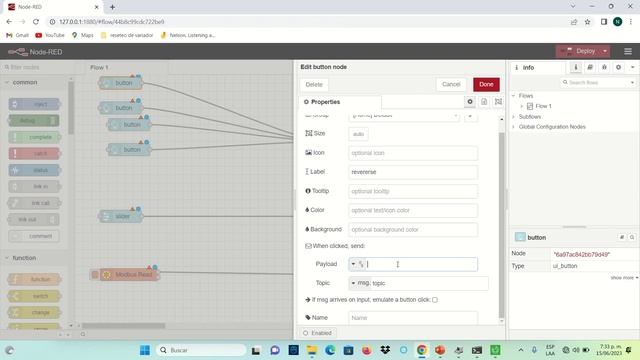Focus the optional text/icon color field
The image size is (640, 360).
pyautogui.click(x=413, y=211)
